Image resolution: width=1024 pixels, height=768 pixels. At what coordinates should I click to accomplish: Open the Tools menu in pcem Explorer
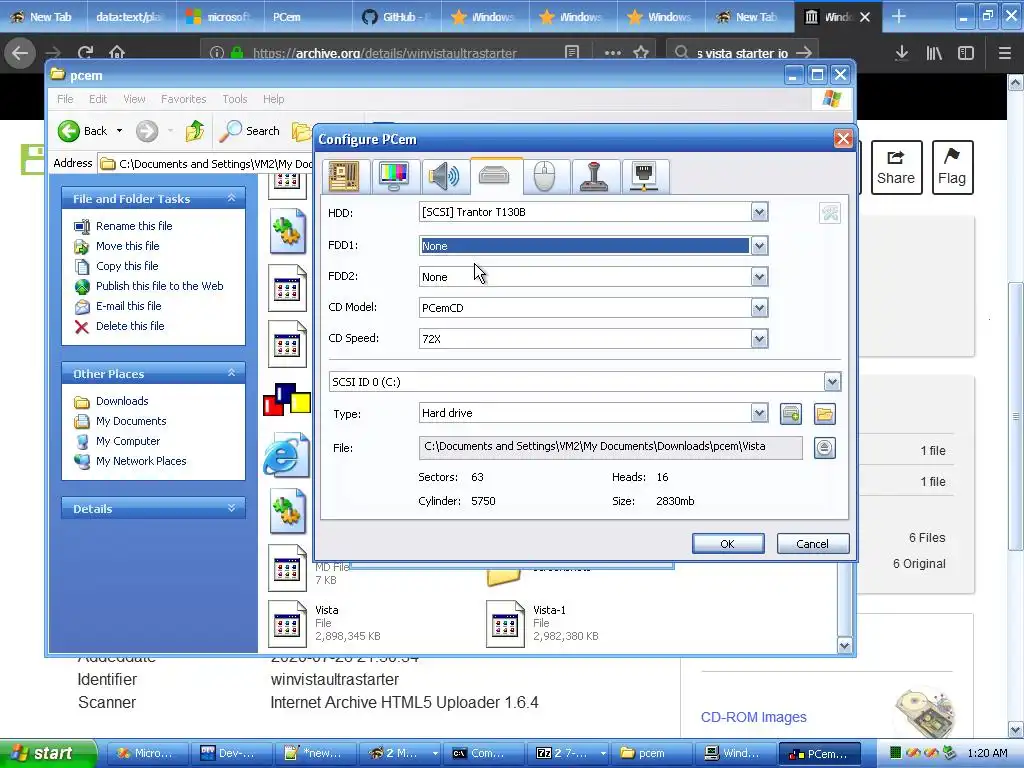[234, 99]
